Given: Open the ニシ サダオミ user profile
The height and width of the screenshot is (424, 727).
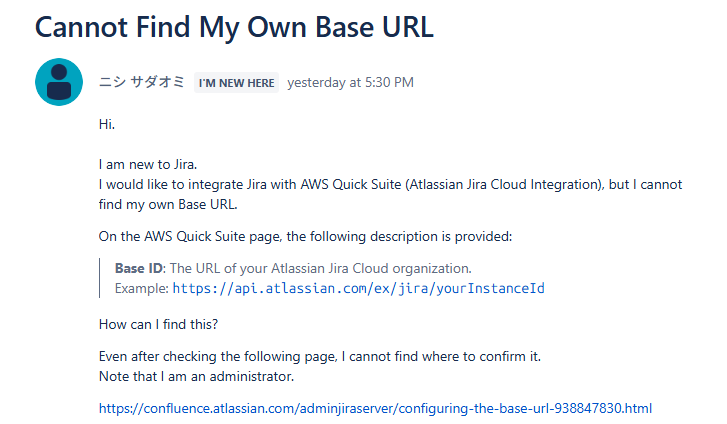Looking at the screenshot, I should [x=141, y=83].
